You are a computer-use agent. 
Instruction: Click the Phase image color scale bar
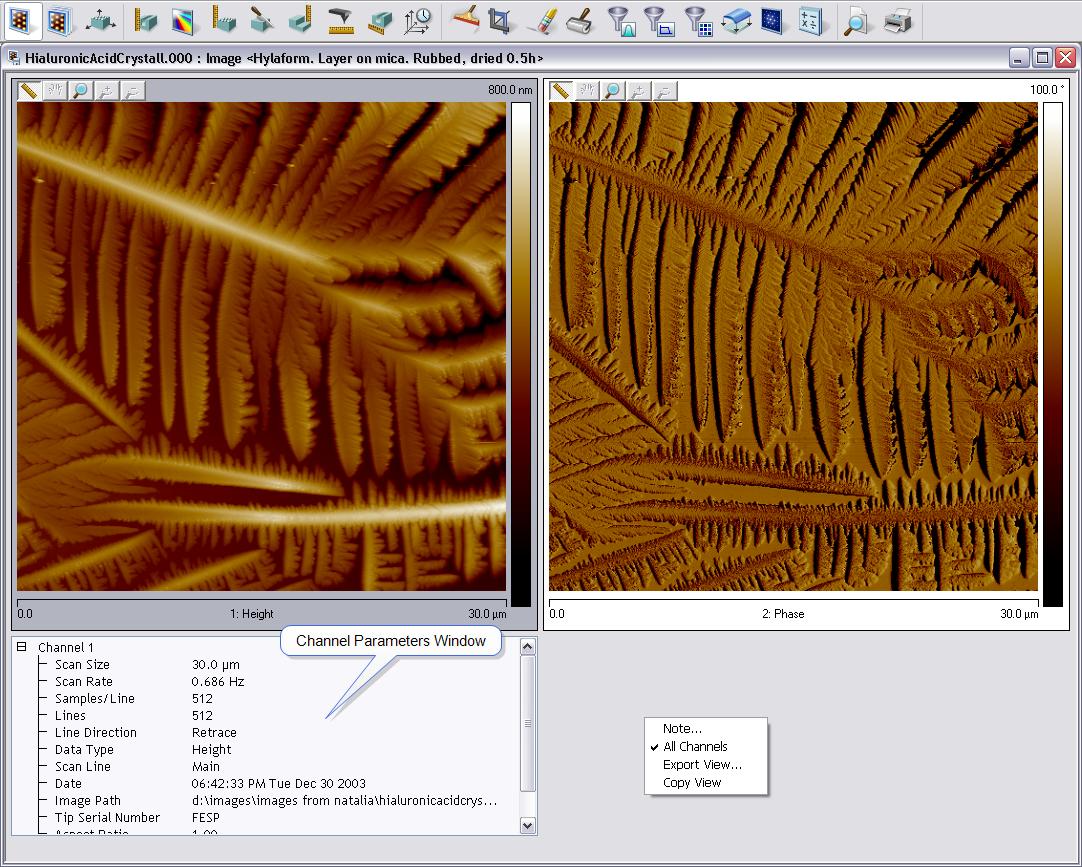(1052, 354)
